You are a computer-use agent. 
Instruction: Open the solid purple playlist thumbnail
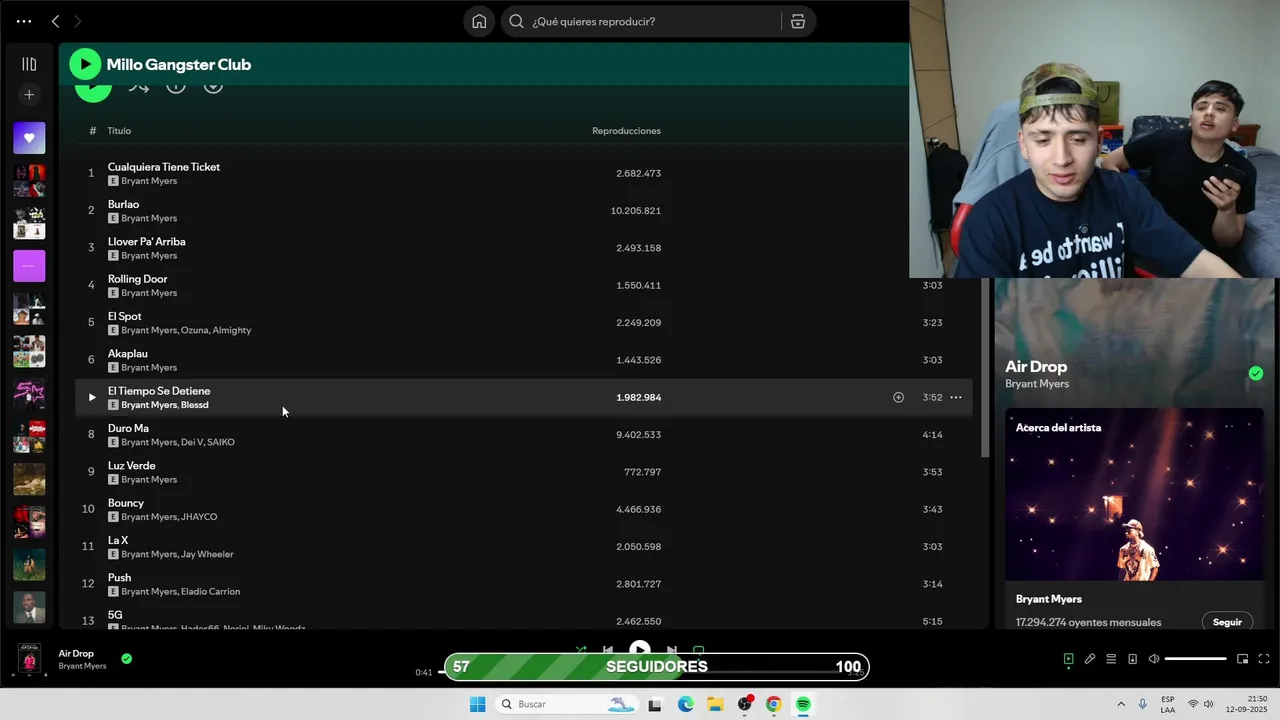tap(29, 266)
